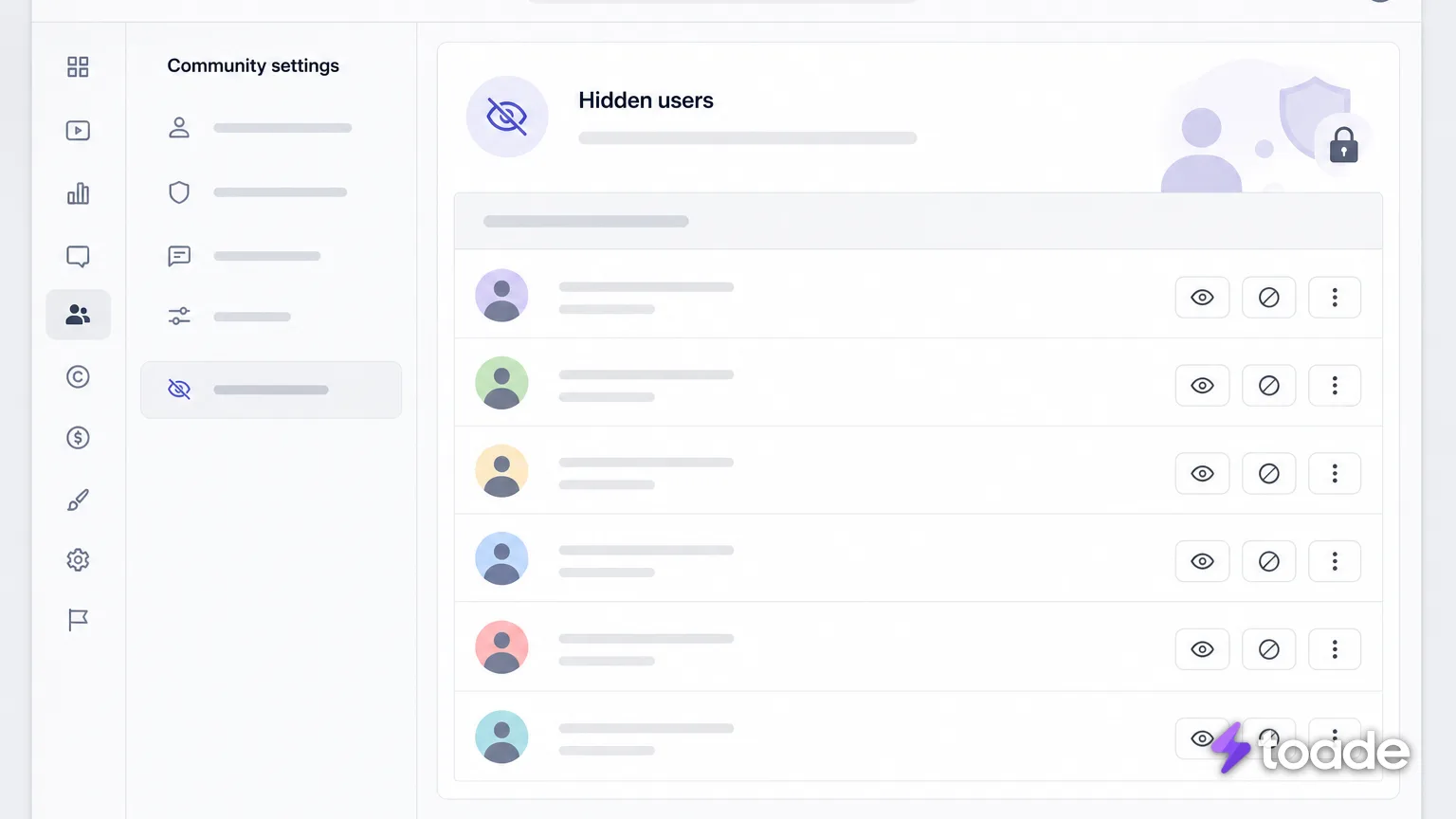Open the brush customization icon
Screen dimensions: 1456x819
(78, 500)
